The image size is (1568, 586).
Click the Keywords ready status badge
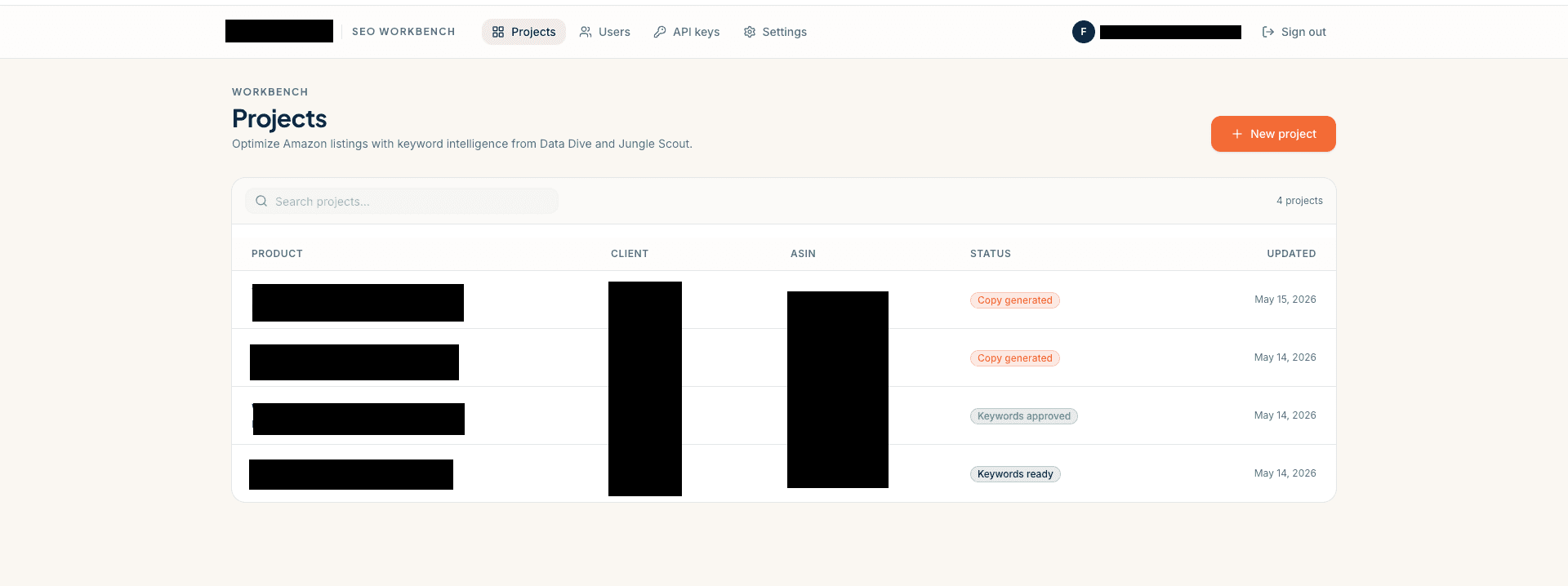pyautogui.click(x=1015, y=474)
